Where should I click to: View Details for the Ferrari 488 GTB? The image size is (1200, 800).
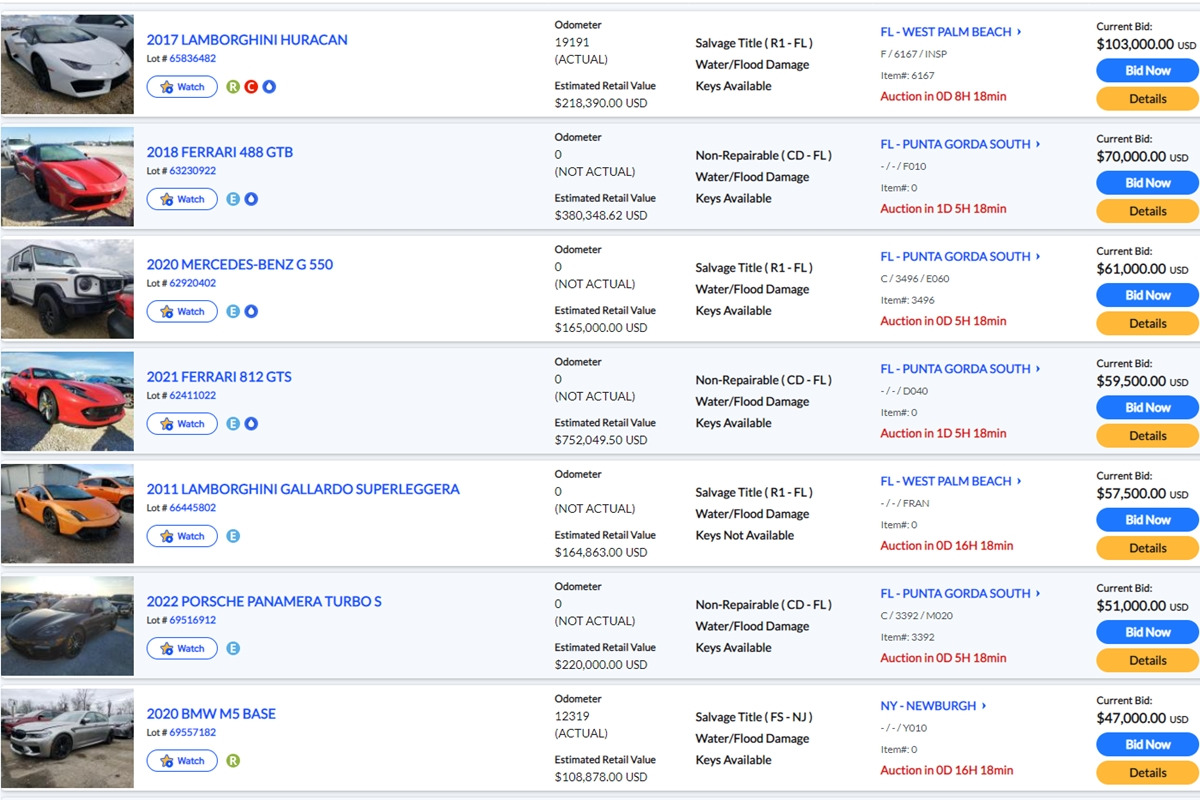[x=1147, y=211]
